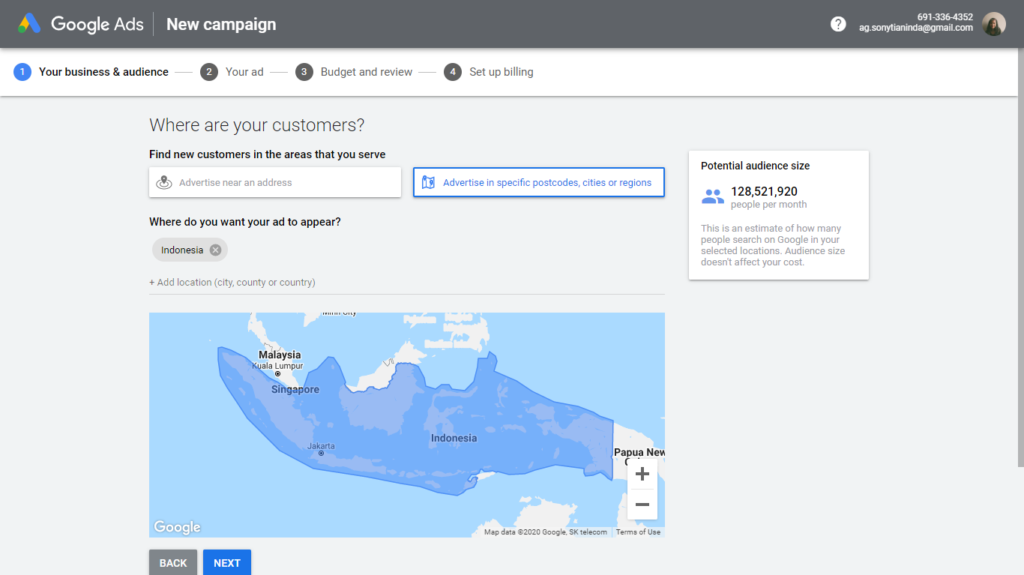1024x575 pixels.
Task: Remove the Indonesia location chip
Action: click(216, 250)
